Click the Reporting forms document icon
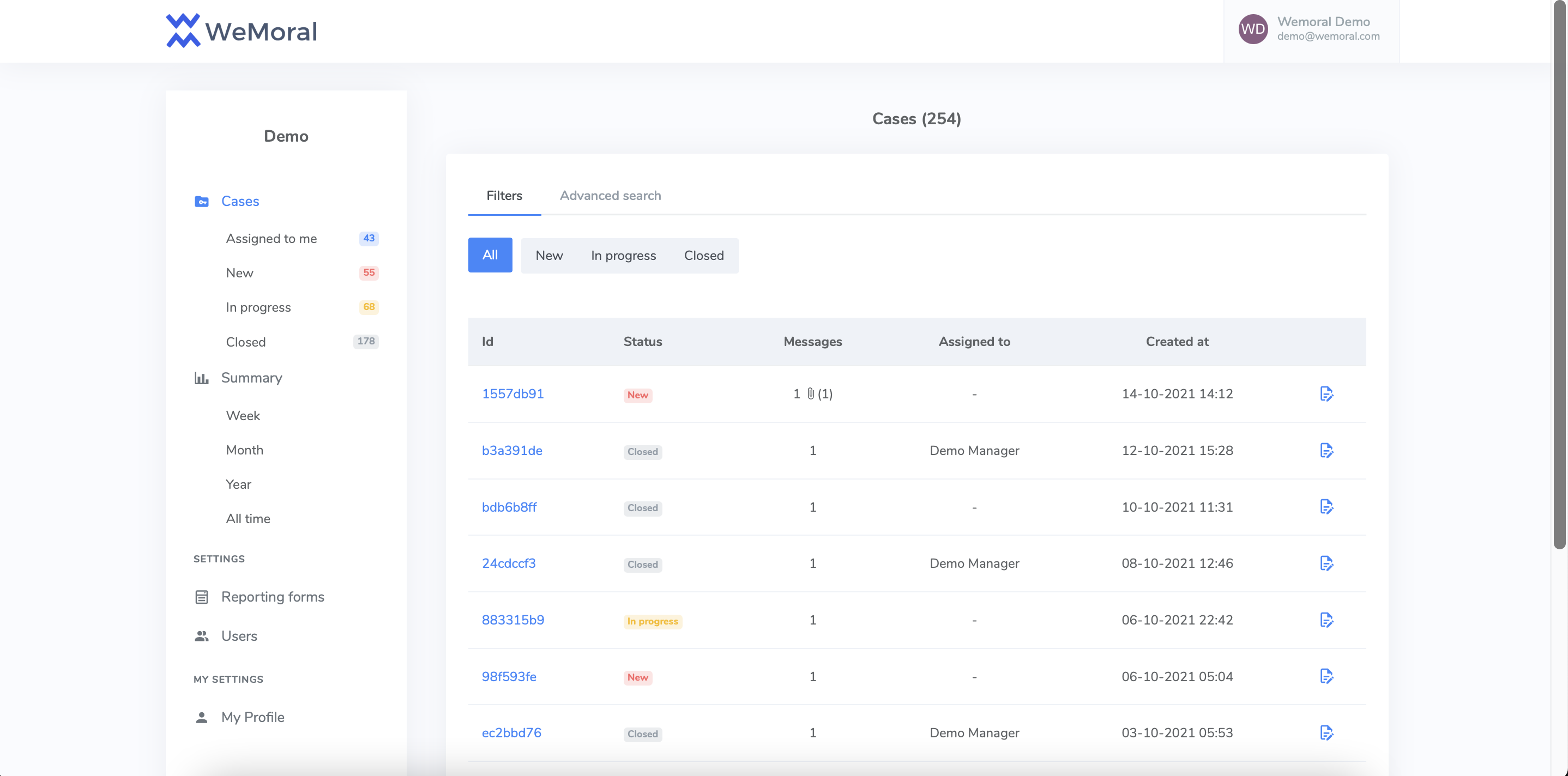Image resolution: width=1568 pixels, height=776 pixels. [202, 597]
